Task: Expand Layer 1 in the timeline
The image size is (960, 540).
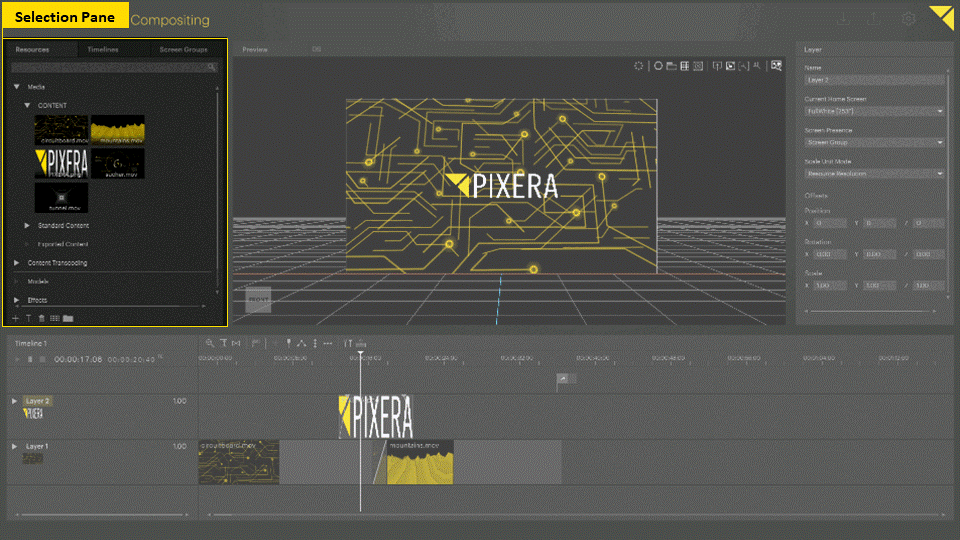Action: (x=14, y=446)
